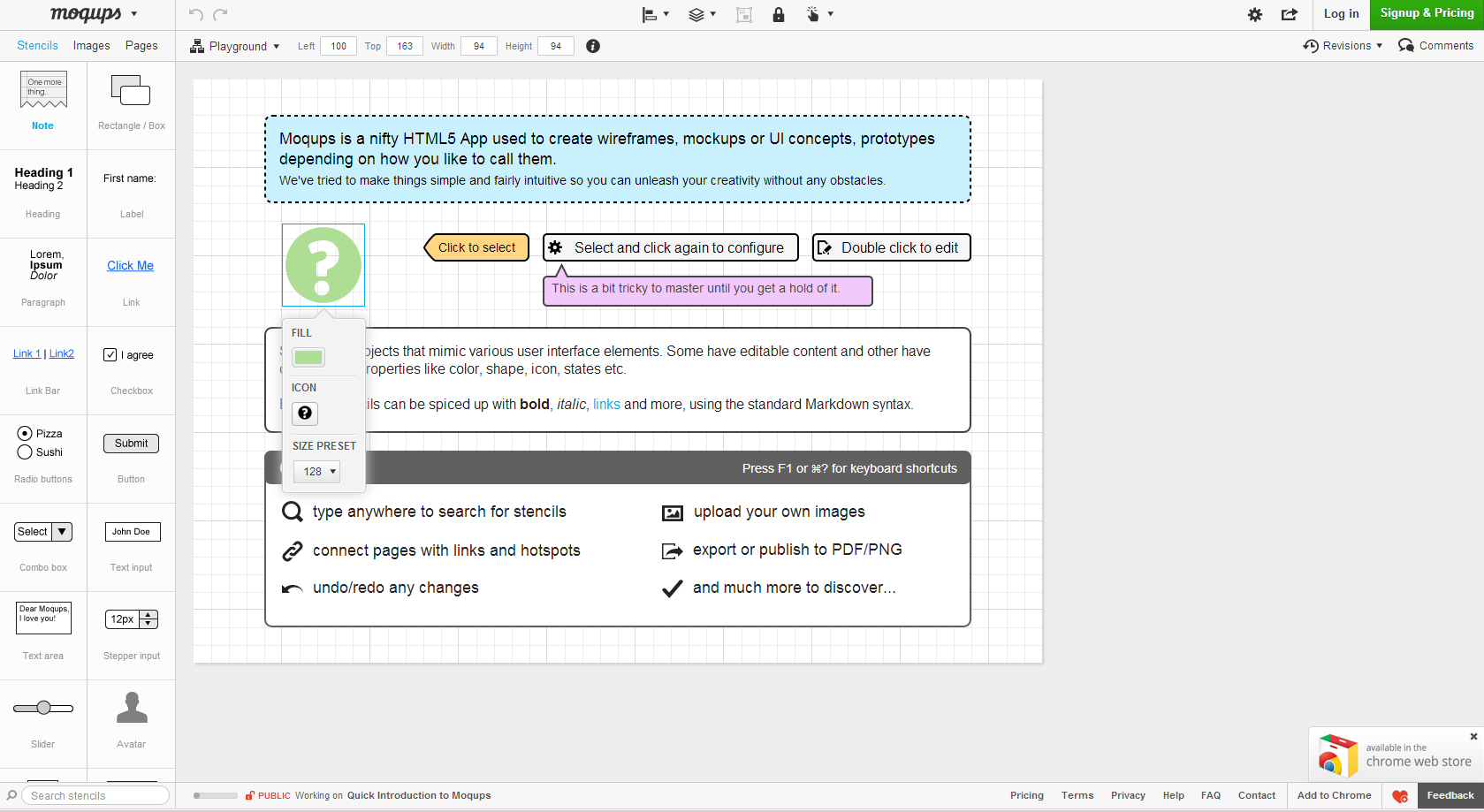Click the Submit button stencil

coord(132,444)
